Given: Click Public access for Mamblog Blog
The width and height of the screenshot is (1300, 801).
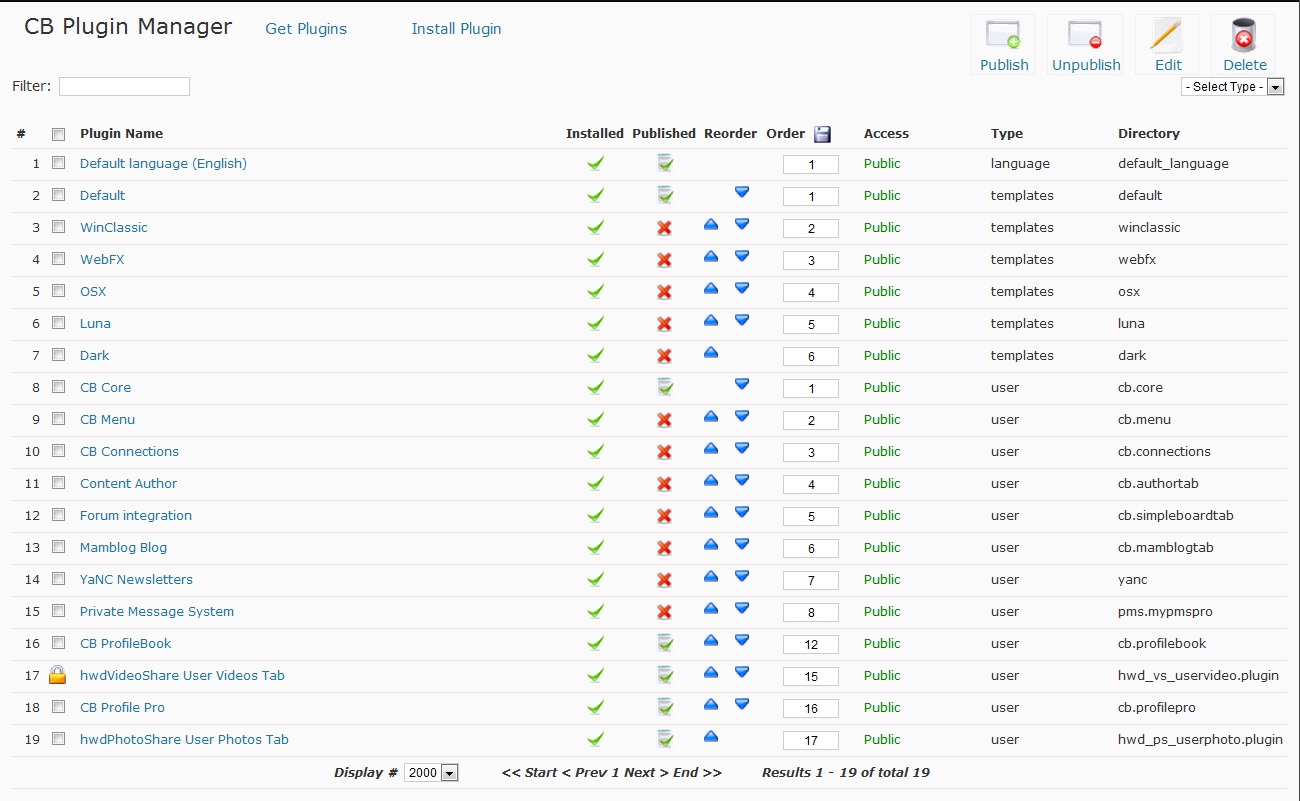Looking at the screenshot, I should tap(882, 547).
